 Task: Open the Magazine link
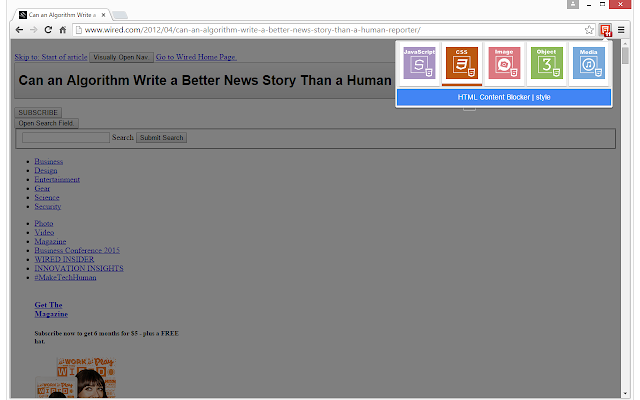50,241
